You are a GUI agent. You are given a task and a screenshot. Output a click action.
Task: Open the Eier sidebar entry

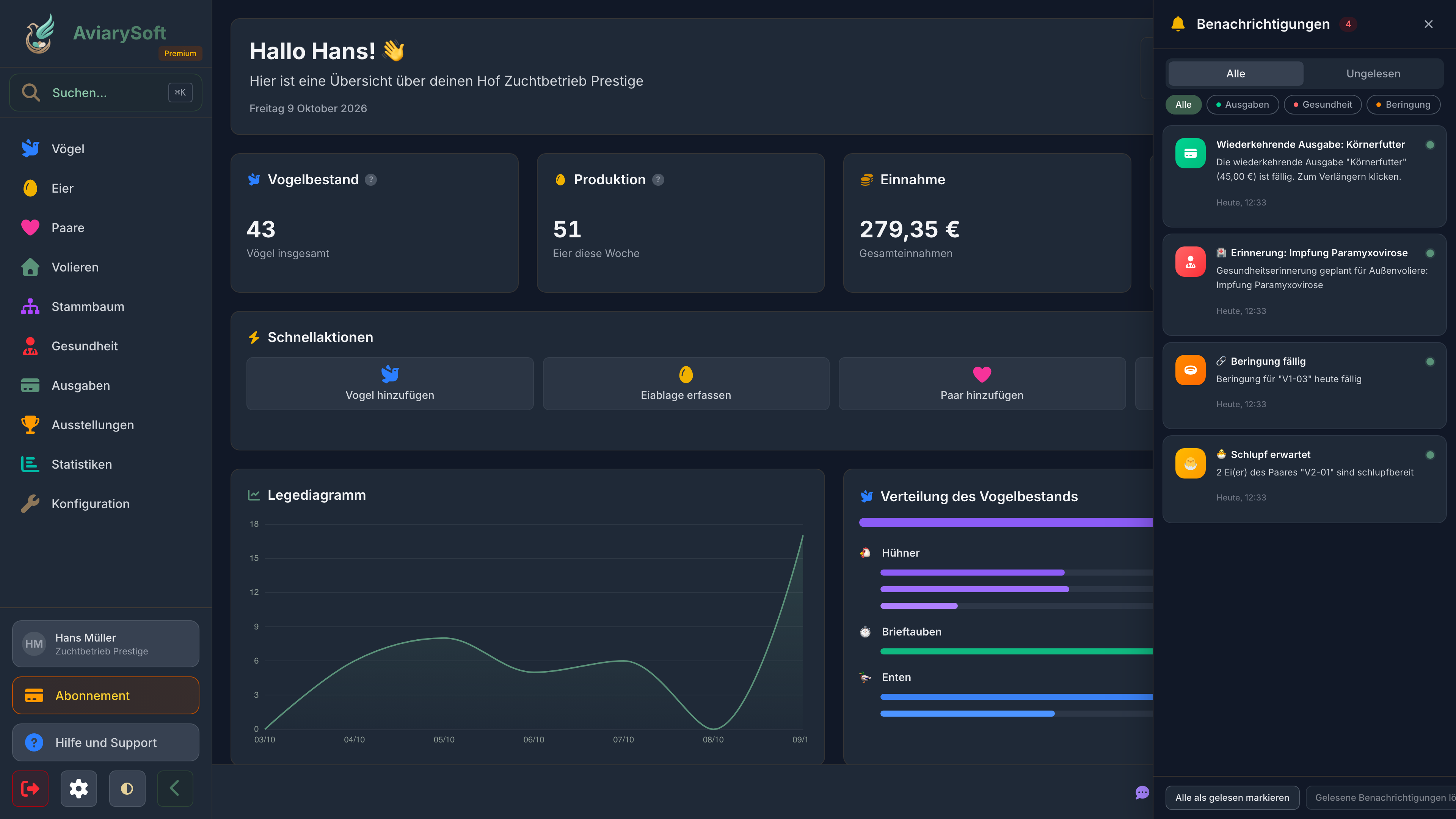point(106,188)
